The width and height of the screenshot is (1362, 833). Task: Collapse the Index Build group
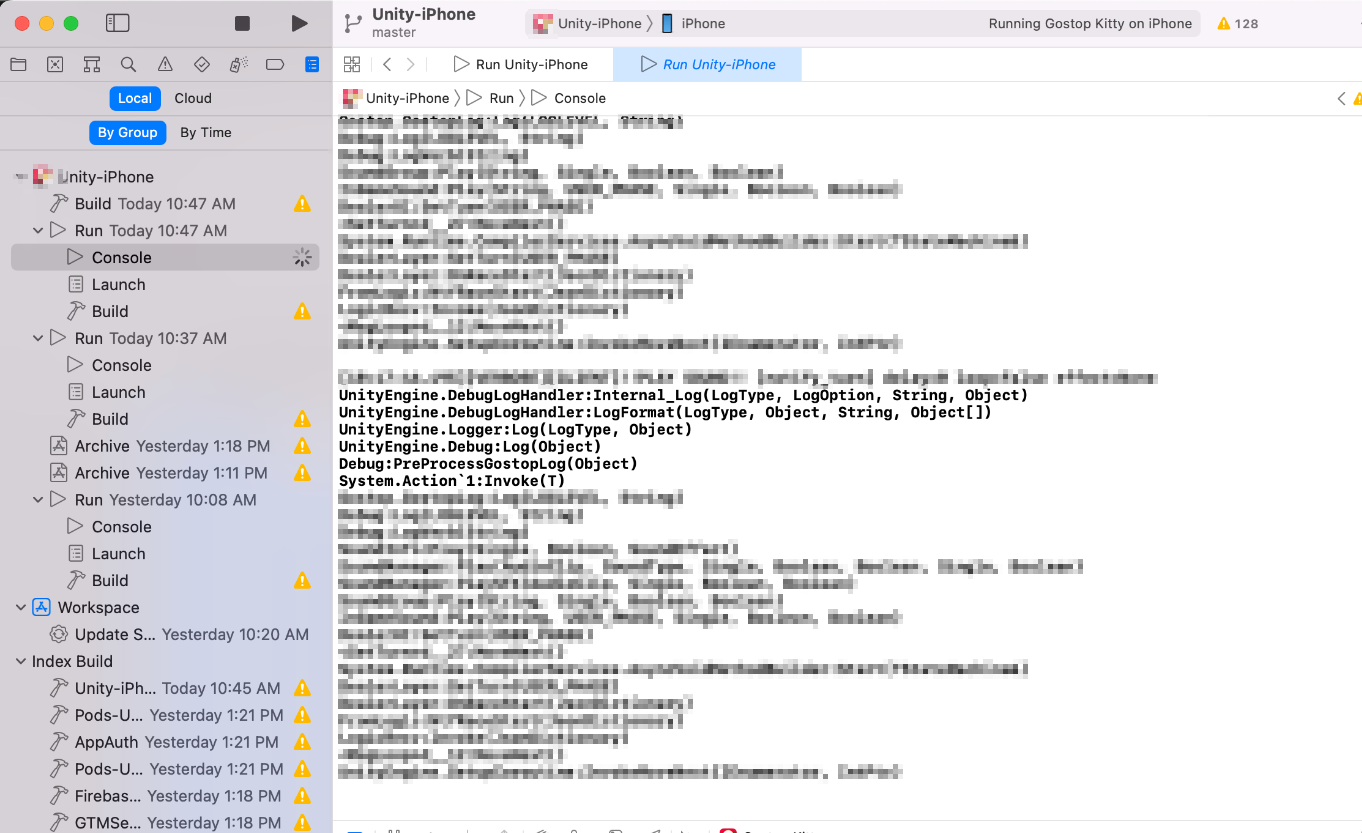(x=21, y=661)
